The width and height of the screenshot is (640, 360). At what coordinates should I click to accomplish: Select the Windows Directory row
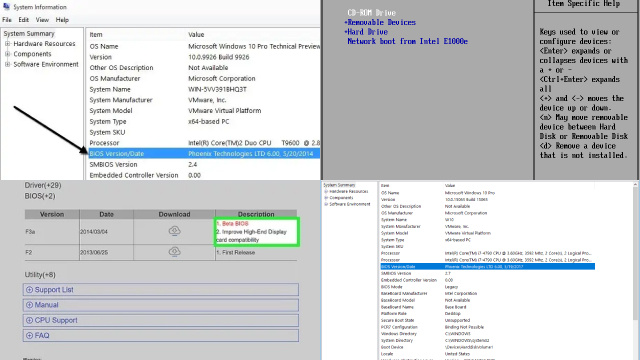tap(487, 333)
